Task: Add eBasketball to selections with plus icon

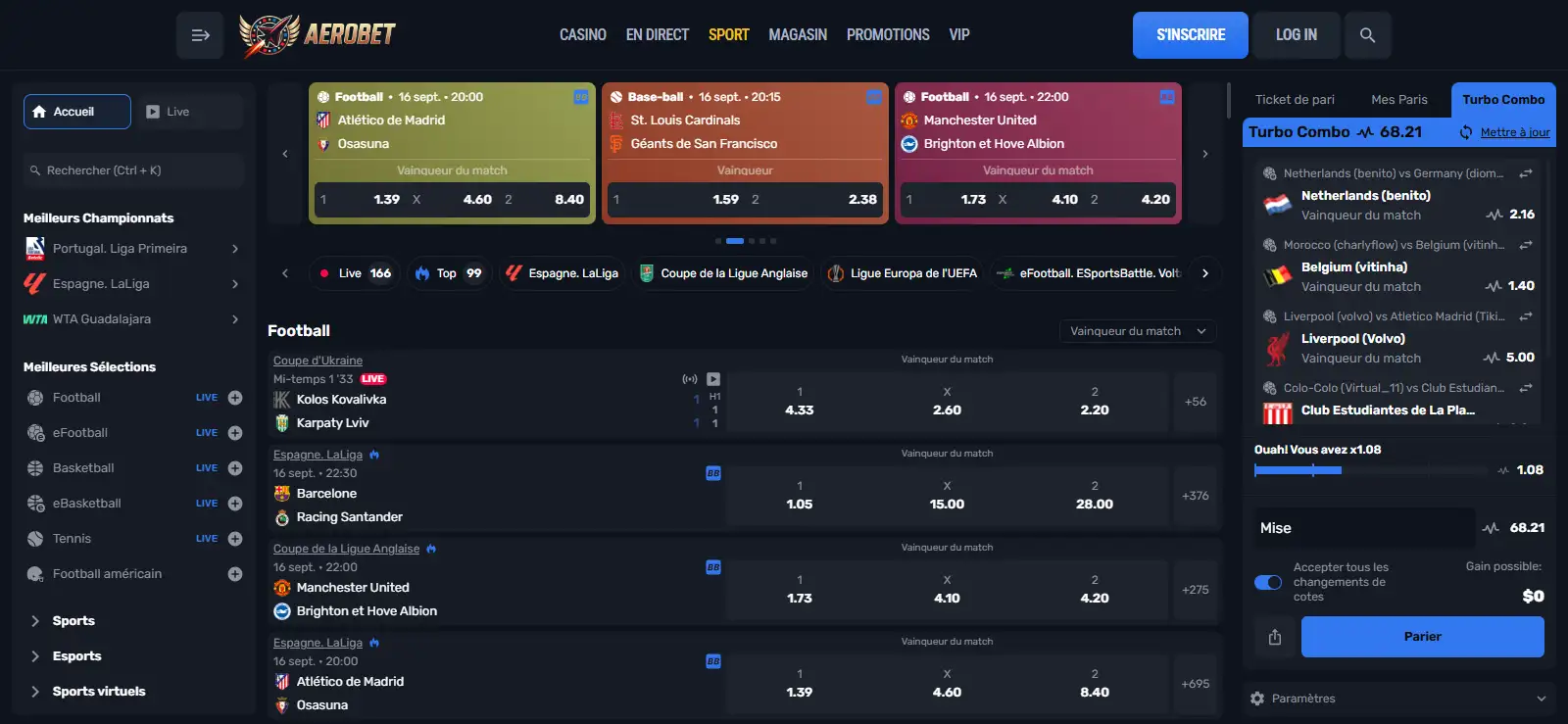Action: point(235,504)
